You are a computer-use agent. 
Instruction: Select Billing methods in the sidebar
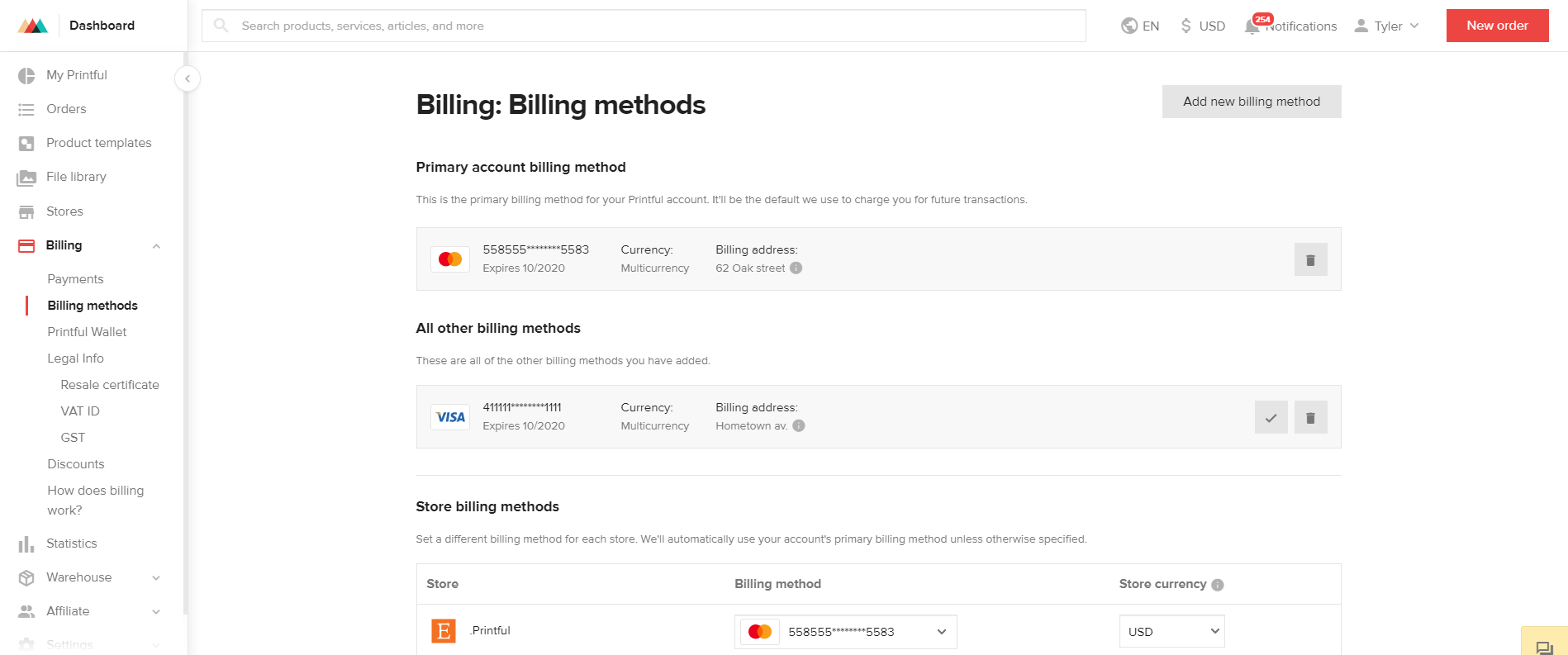[93, 306]
